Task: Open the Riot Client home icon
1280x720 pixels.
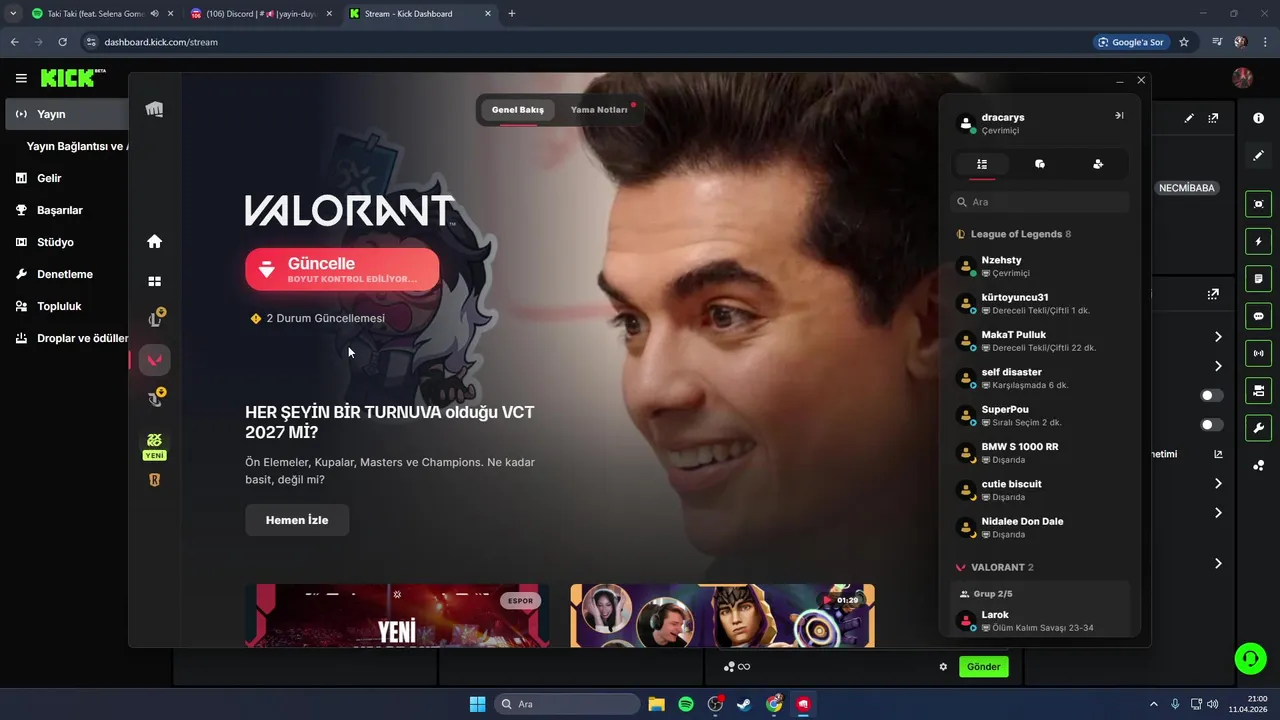Action: click(x=154, y=241)
